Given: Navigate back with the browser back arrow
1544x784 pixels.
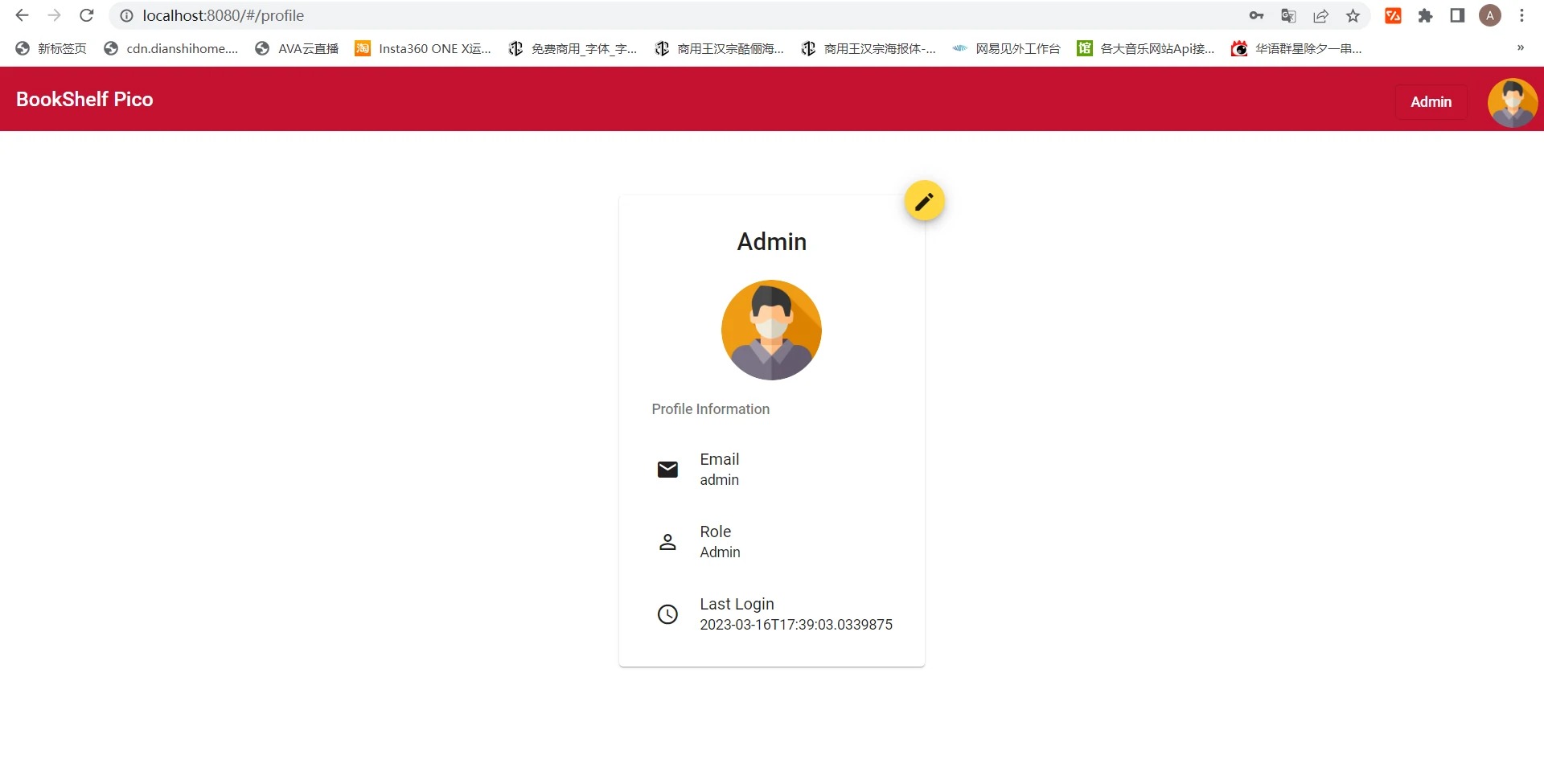Looking at the screenshot, I should click(23, 15).
